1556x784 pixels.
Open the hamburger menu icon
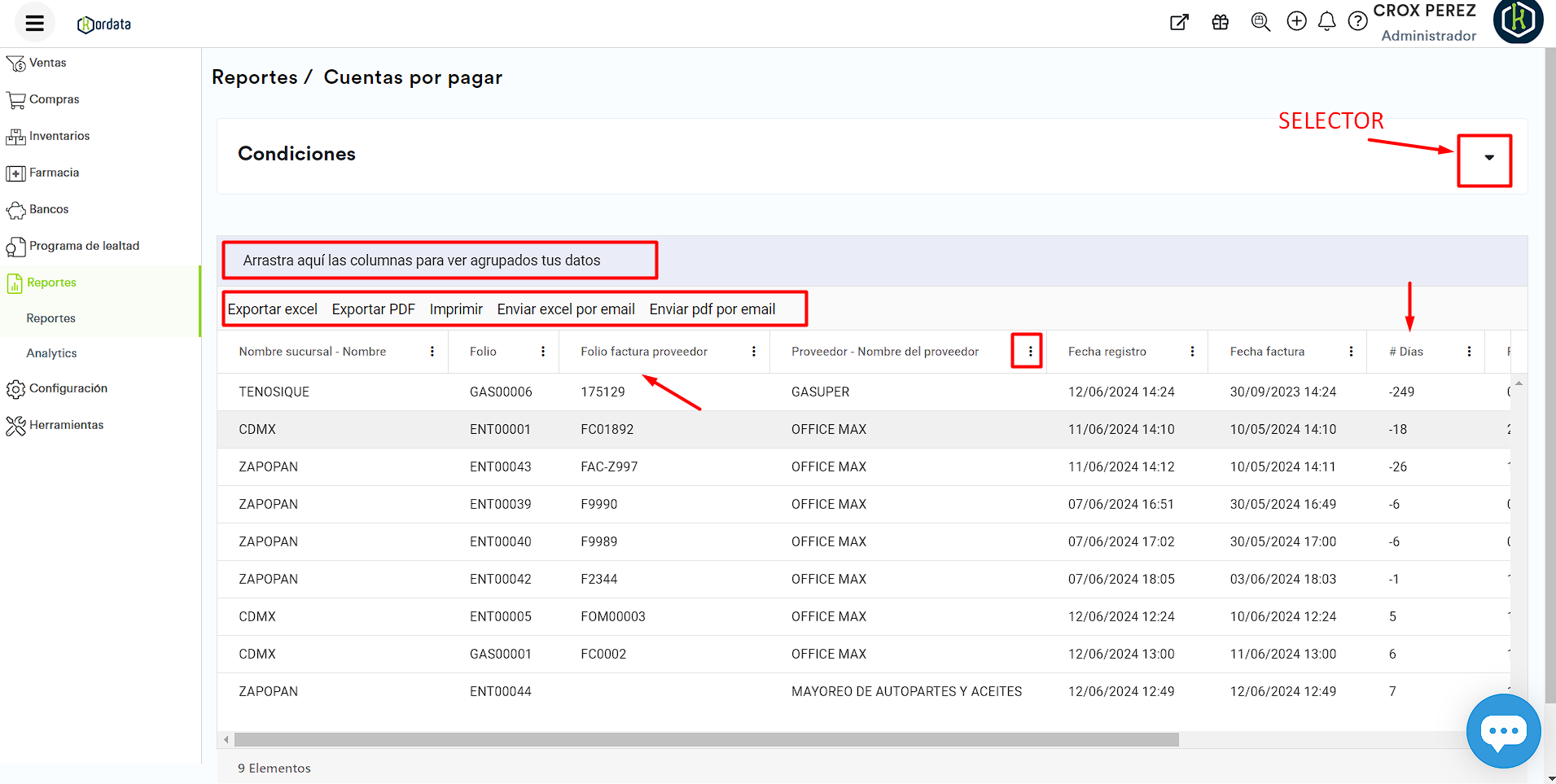[34, 23]
